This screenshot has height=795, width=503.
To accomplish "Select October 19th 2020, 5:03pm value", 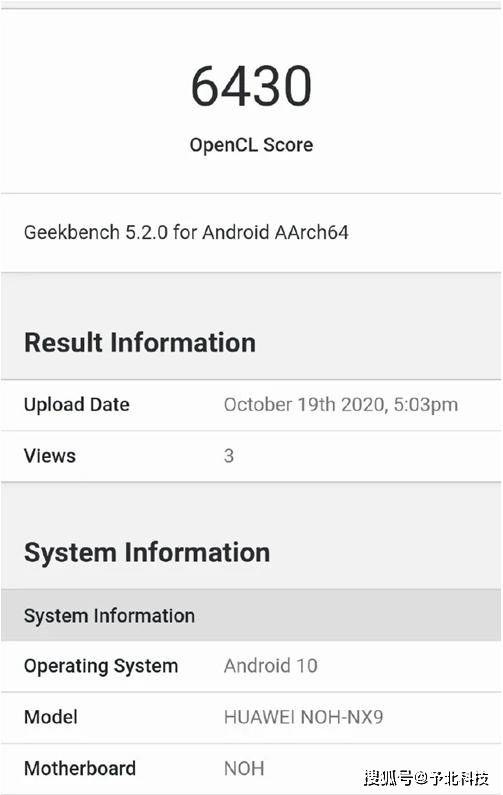I will click(x=341, y=405).
